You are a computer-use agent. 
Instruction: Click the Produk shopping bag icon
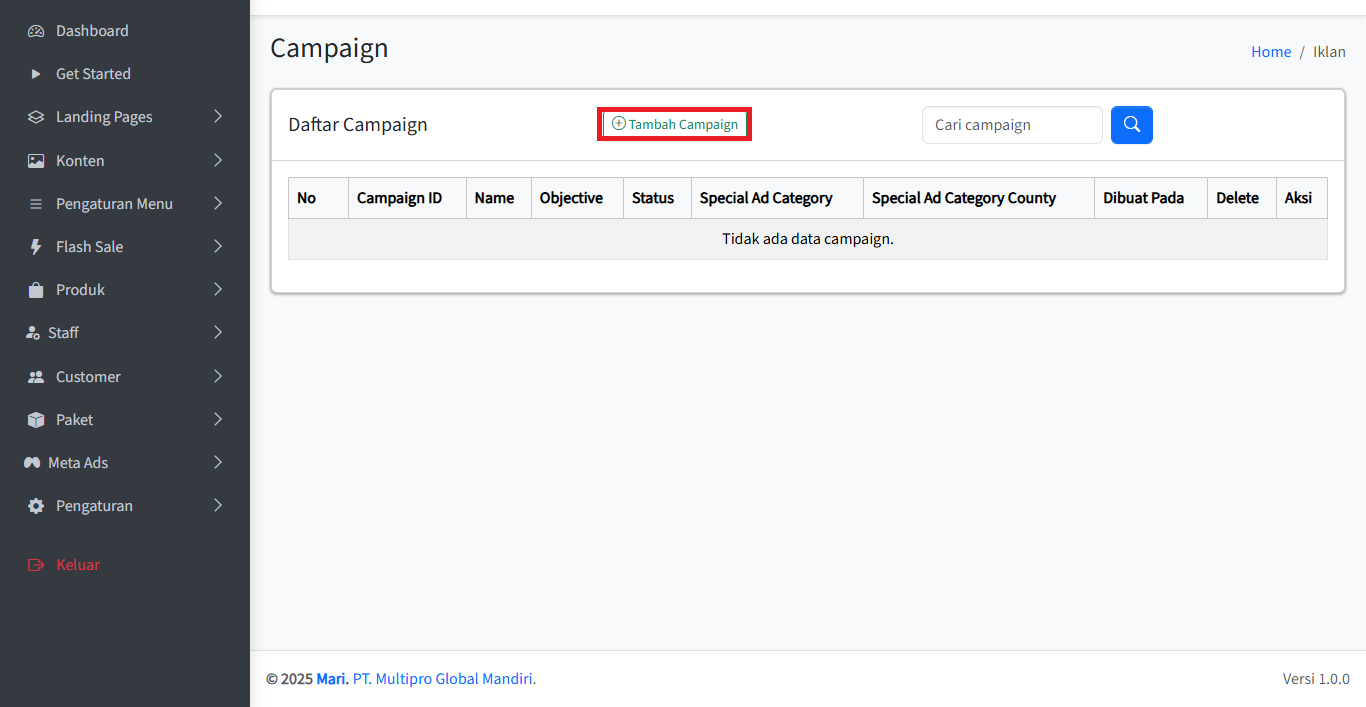click(36, 290)
